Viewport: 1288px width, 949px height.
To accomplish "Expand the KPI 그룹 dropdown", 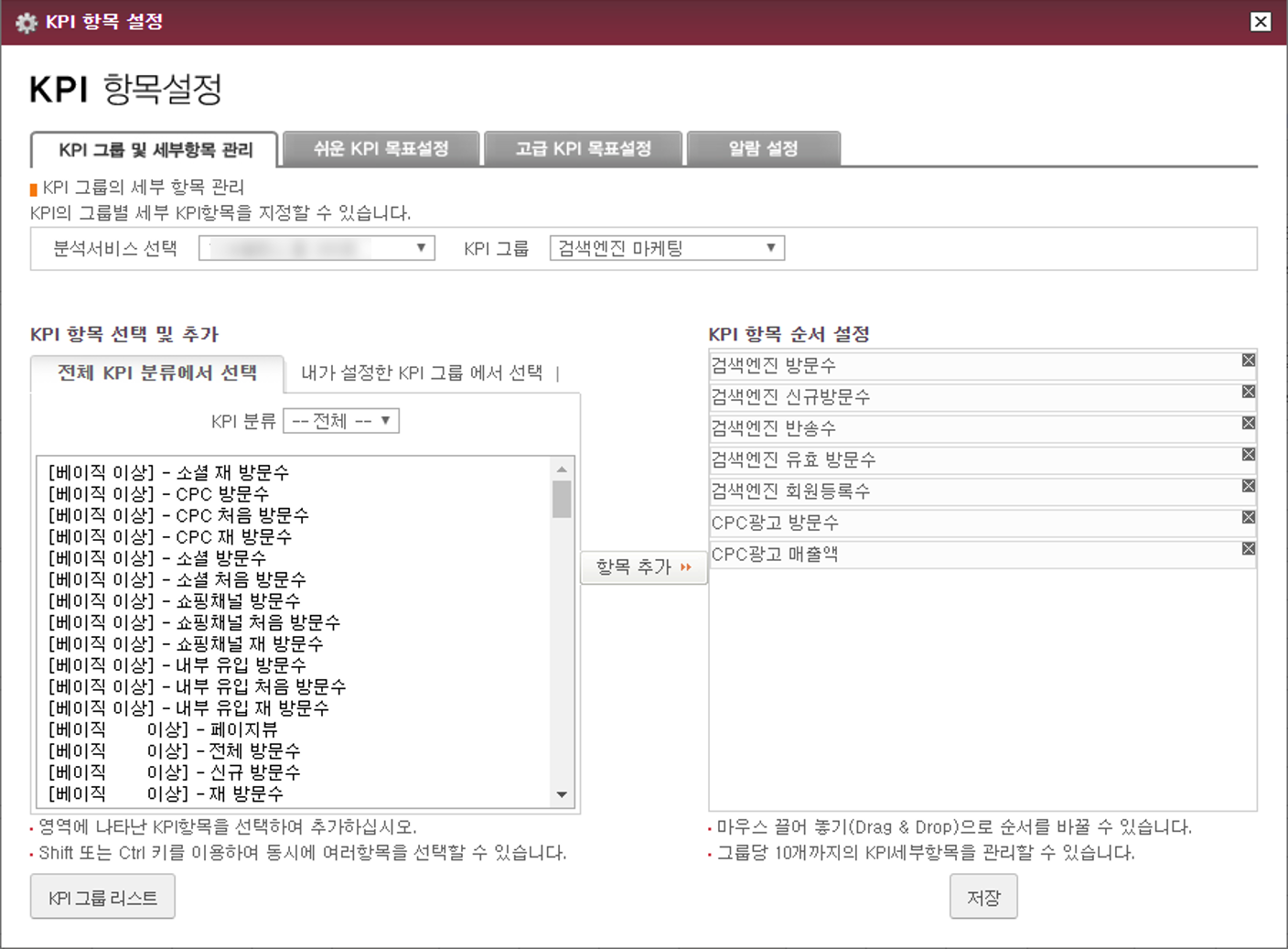I will click(667, 248).
